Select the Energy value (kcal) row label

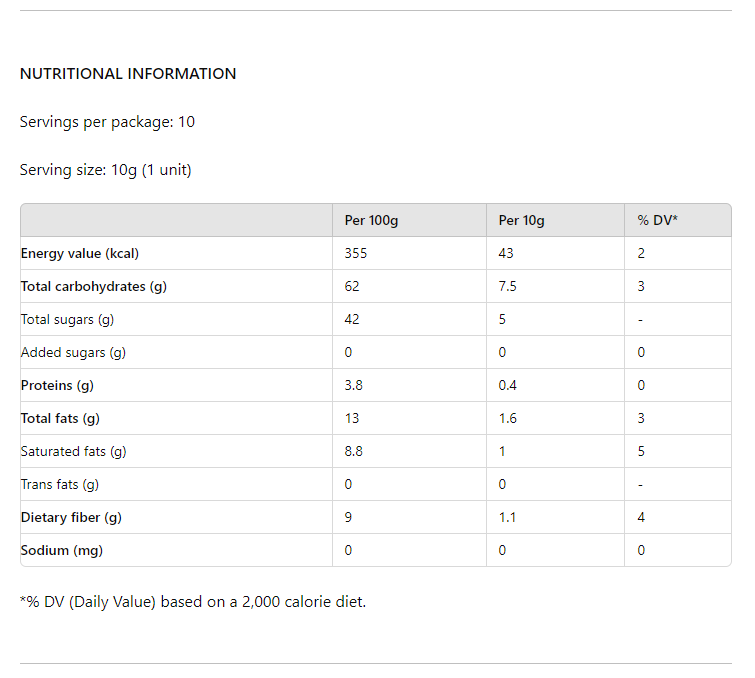tap(80, 253)
